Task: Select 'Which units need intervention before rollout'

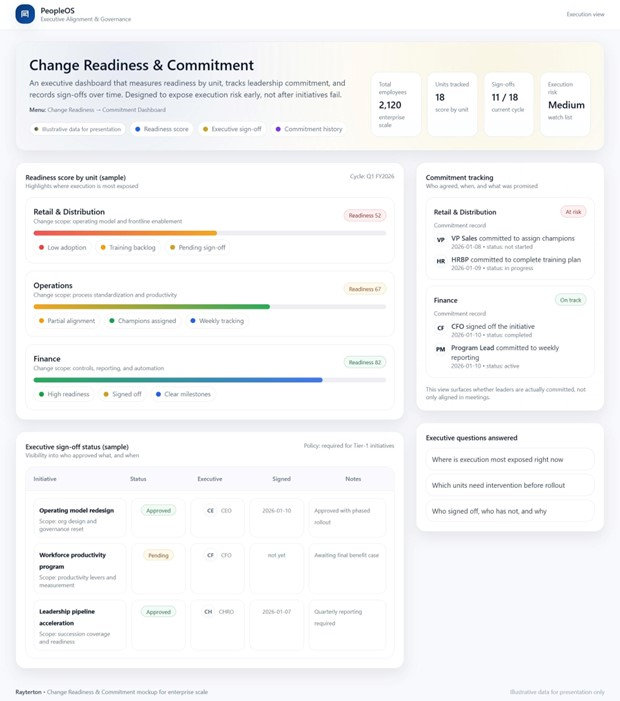Action: [510, 486]
